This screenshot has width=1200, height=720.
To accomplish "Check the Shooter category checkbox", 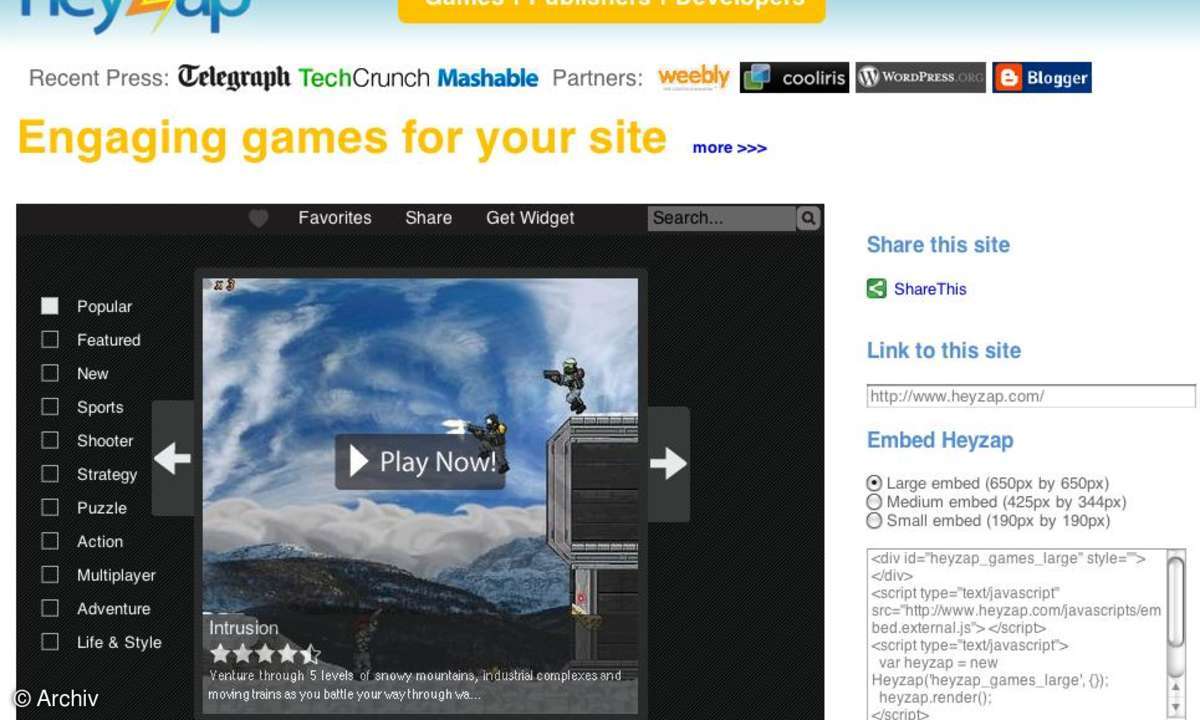I will coord(50,440).
